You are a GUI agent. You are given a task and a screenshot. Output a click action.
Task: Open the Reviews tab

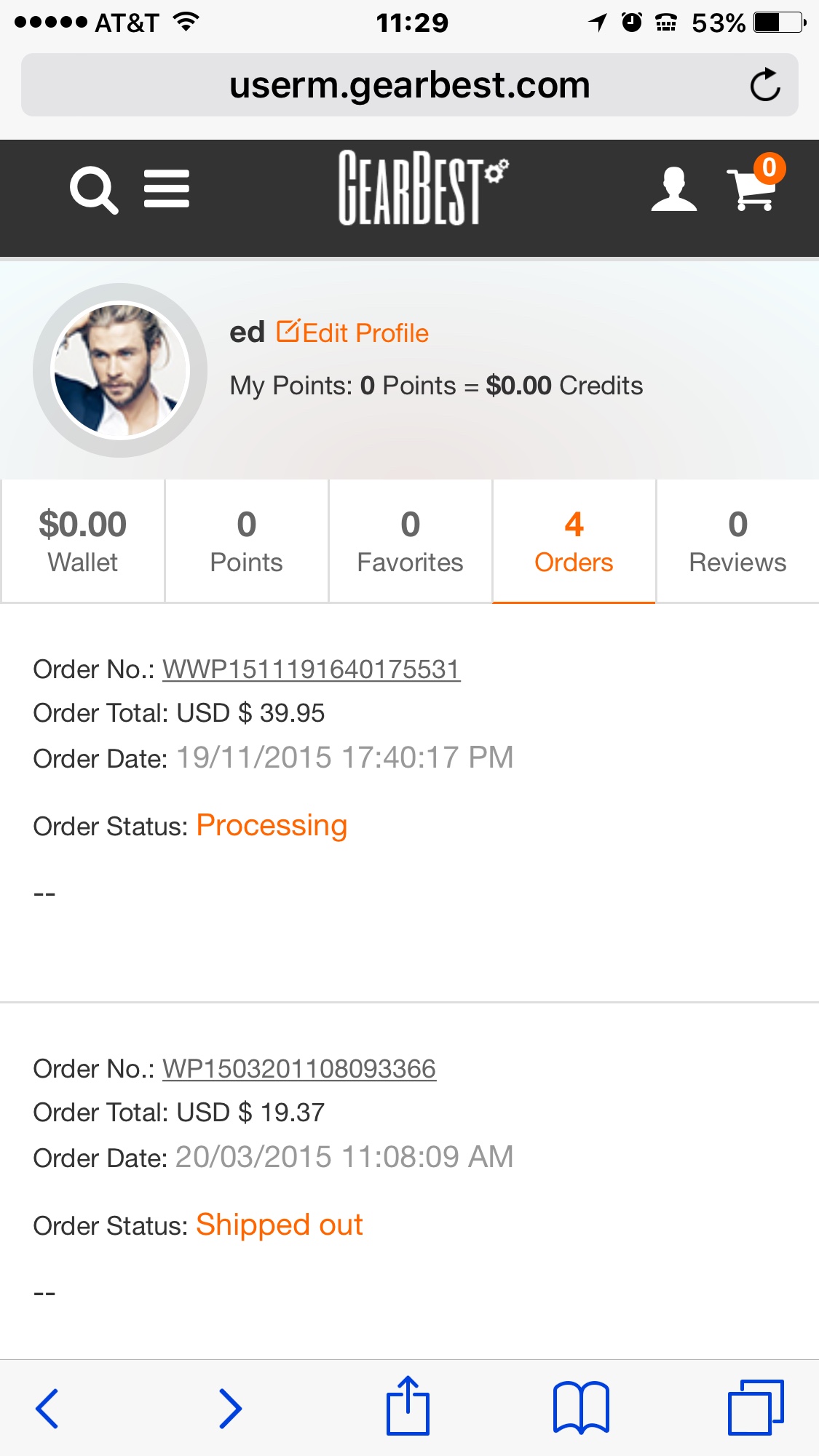737,541
